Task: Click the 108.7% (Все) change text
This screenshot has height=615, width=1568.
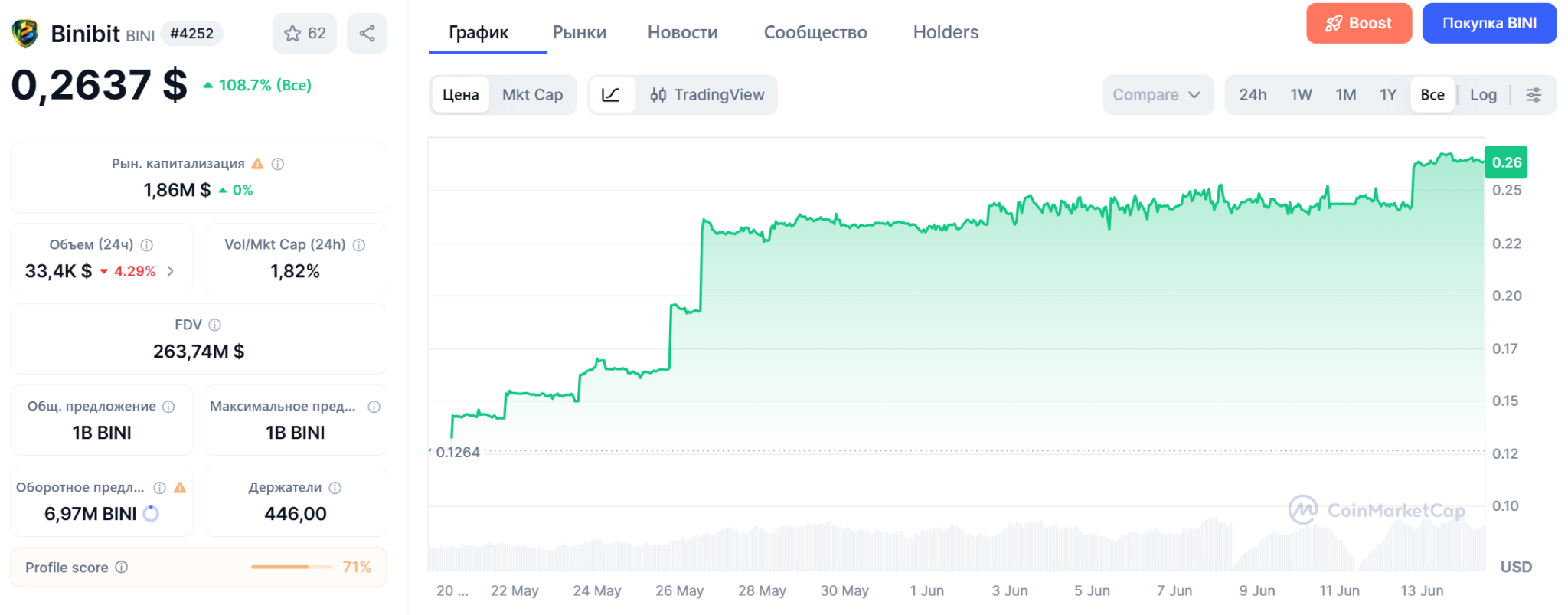Action: [x=265, y=85]
